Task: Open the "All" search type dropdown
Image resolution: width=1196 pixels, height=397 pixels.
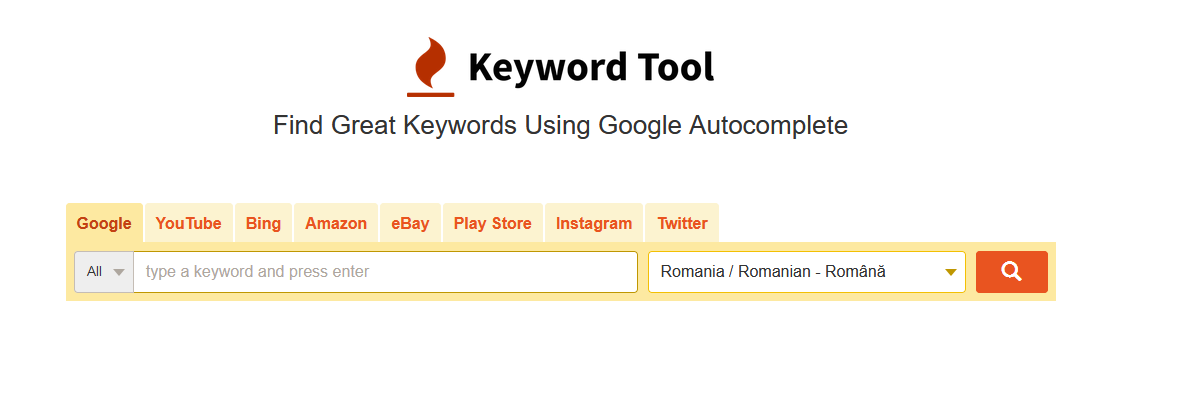Action: [104, 272]
